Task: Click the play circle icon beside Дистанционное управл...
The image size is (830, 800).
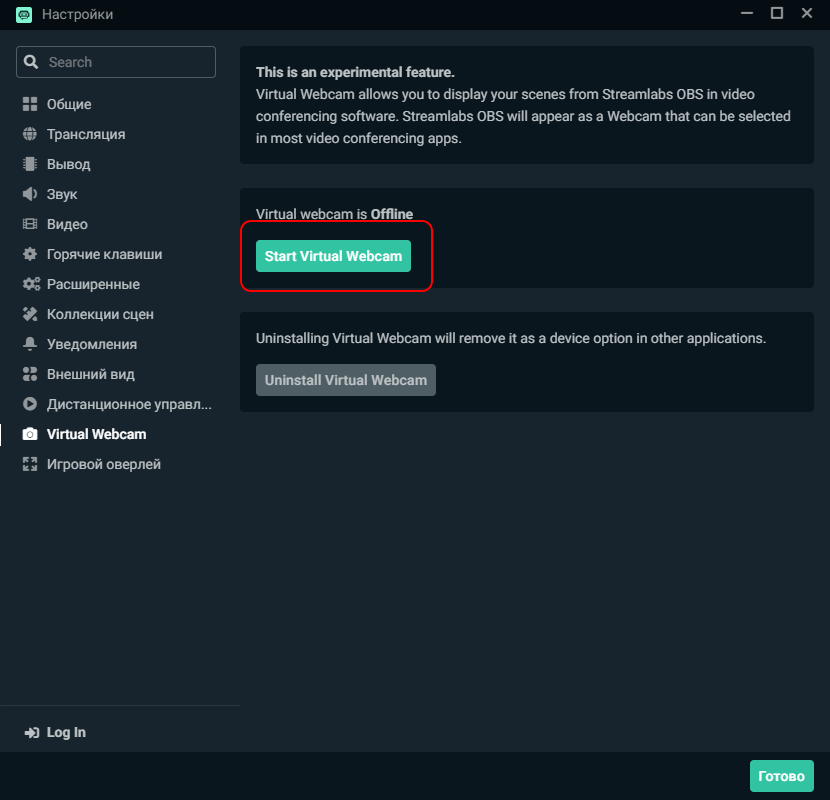Action: (x=30, y=405)
